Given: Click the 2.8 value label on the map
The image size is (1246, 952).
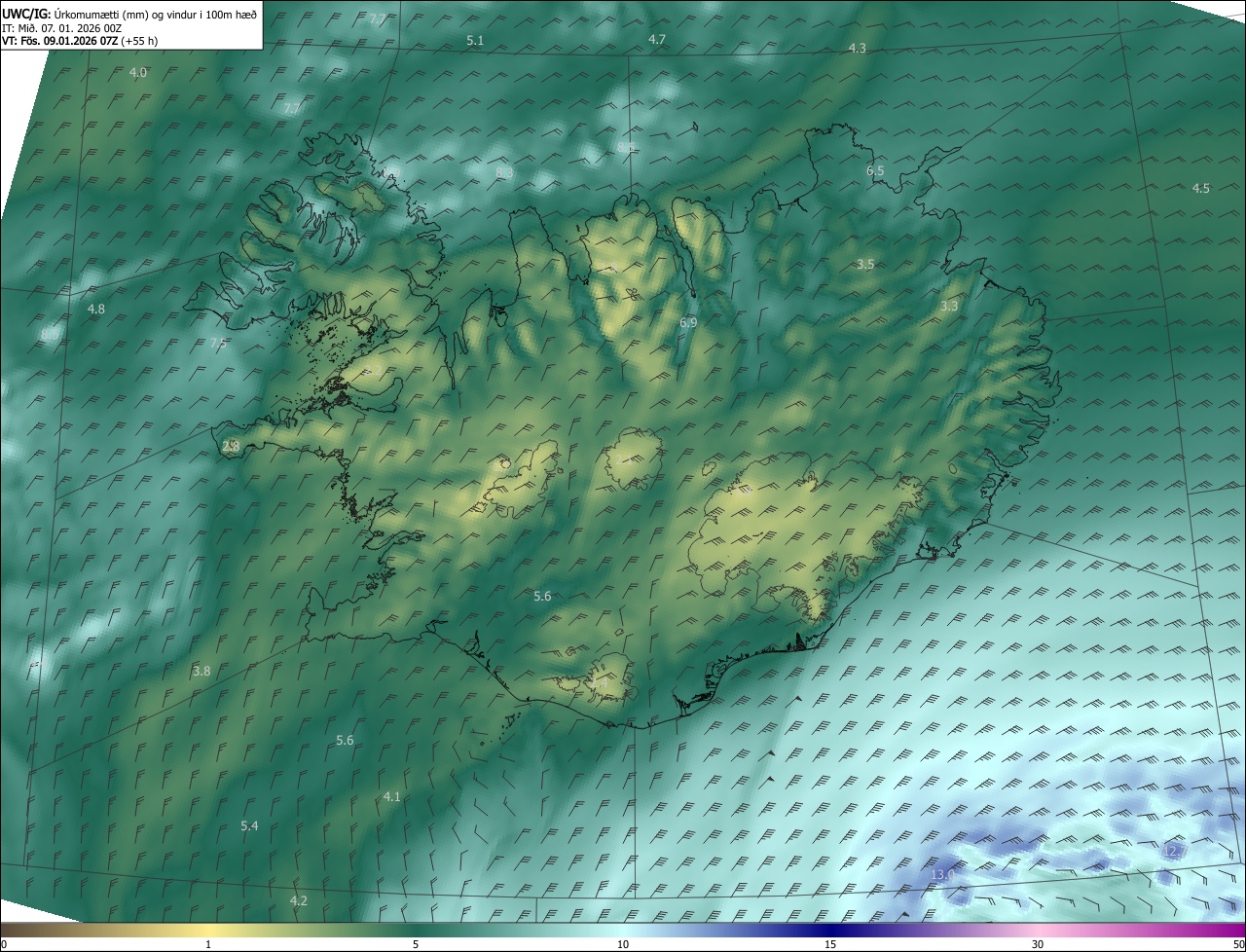Looking at the screenshot, I should tap(231, 446).
